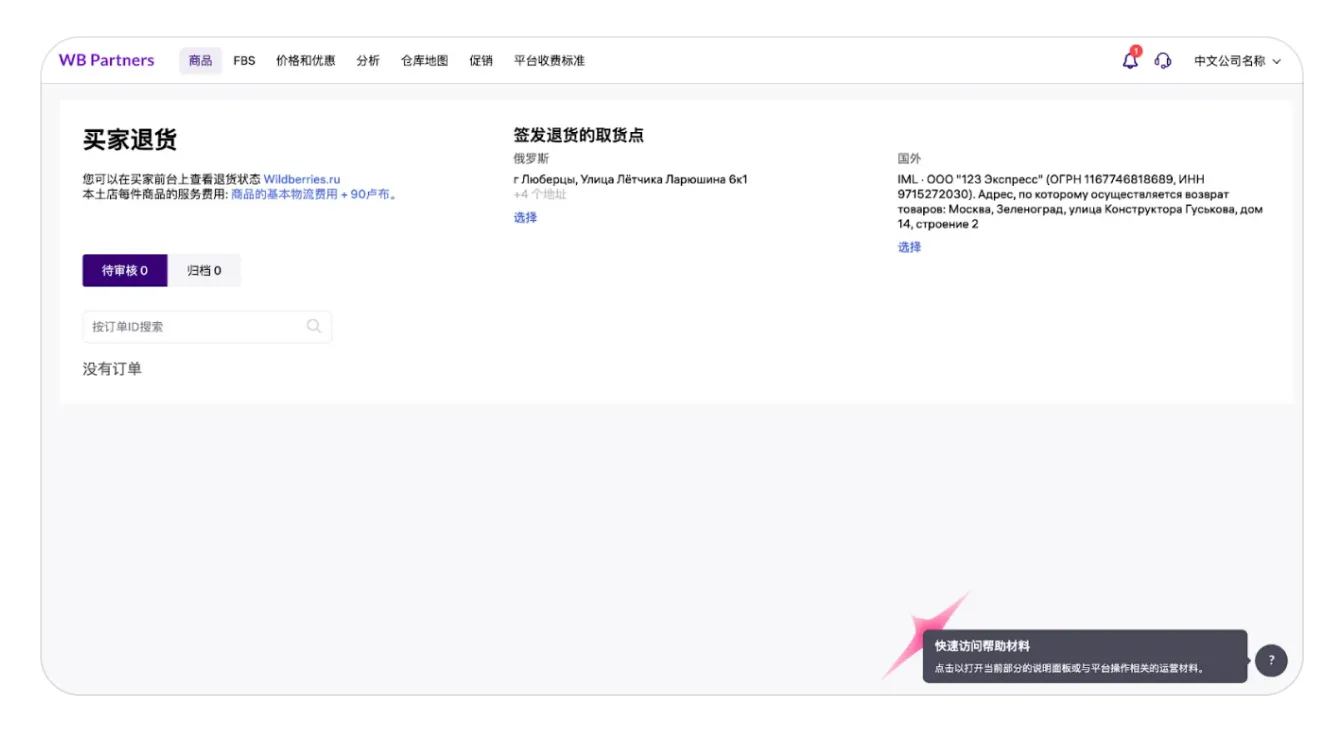Viewport: 1344px width, 732px height.
Task: Click 选择 under the 国外 address
Action: coord(909,247)
